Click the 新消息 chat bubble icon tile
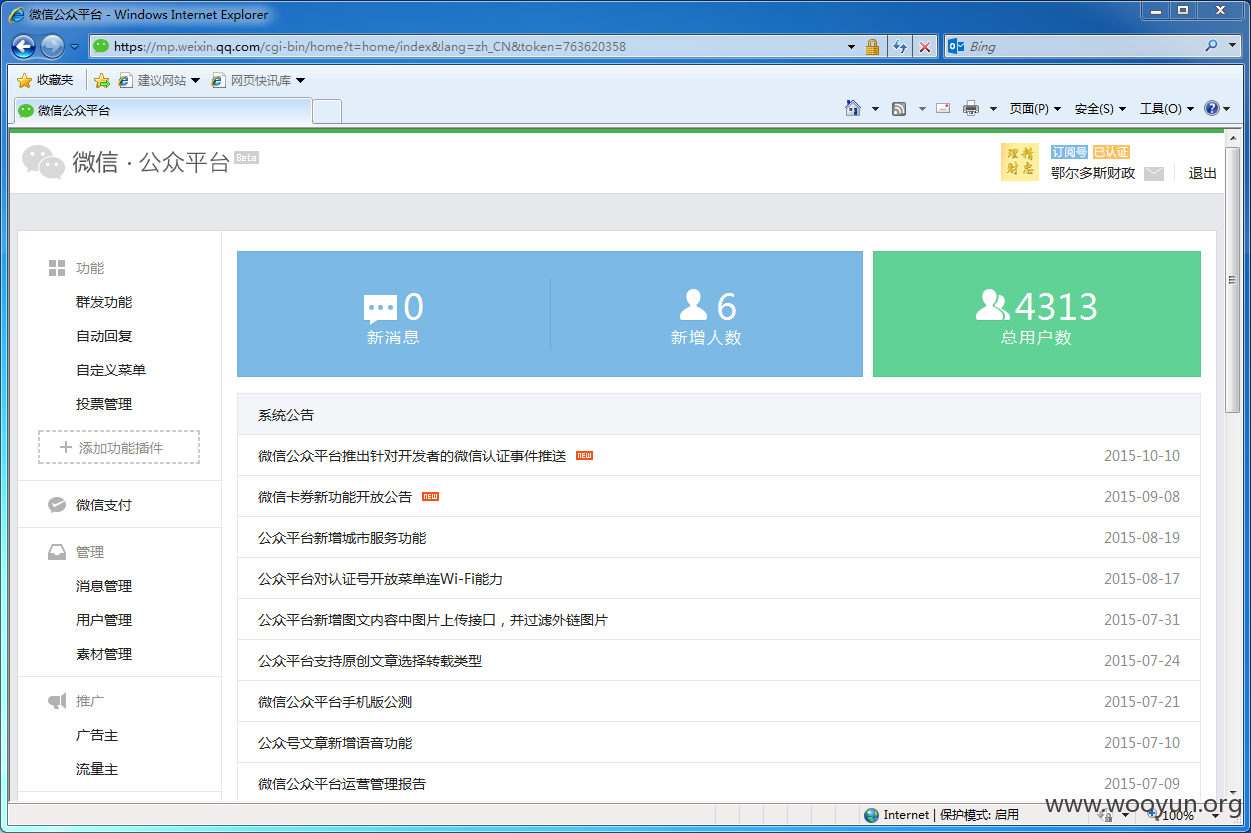This screenshot has width=1251, height=833. [x=393, y=315]
